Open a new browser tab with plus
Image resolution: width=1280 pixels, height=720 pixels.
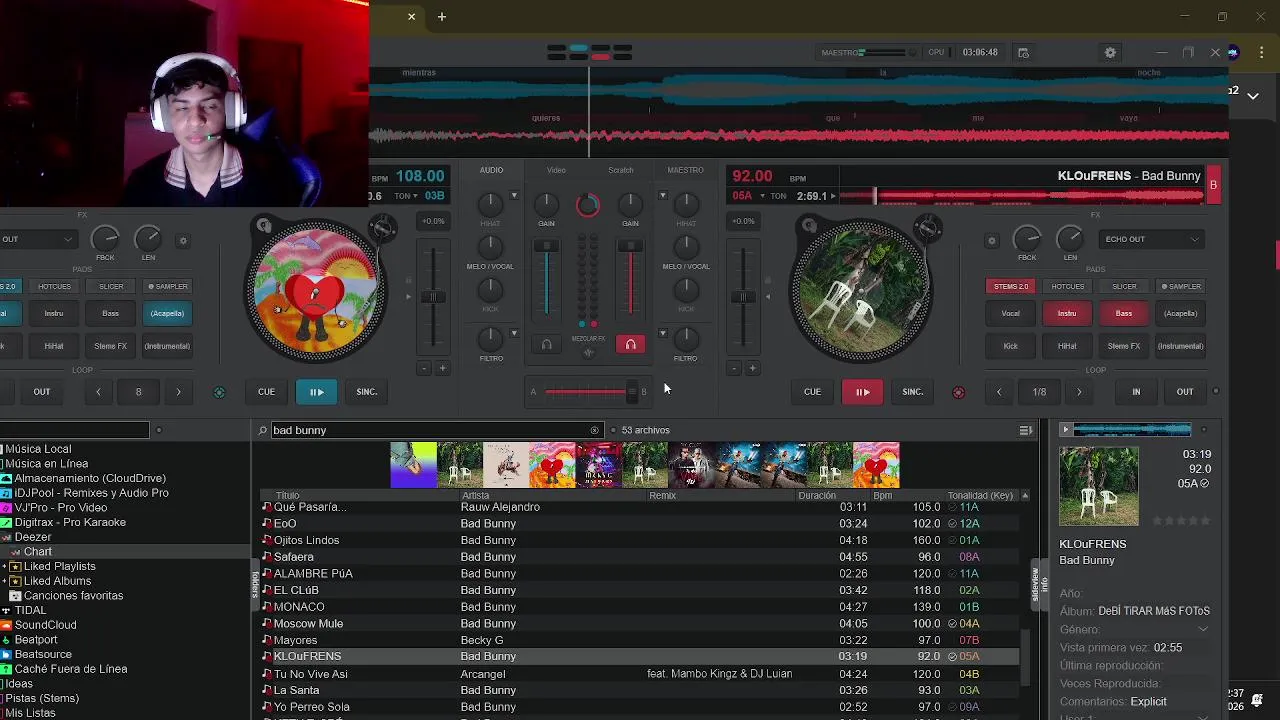pyautogui.click(x=441, y=16)
